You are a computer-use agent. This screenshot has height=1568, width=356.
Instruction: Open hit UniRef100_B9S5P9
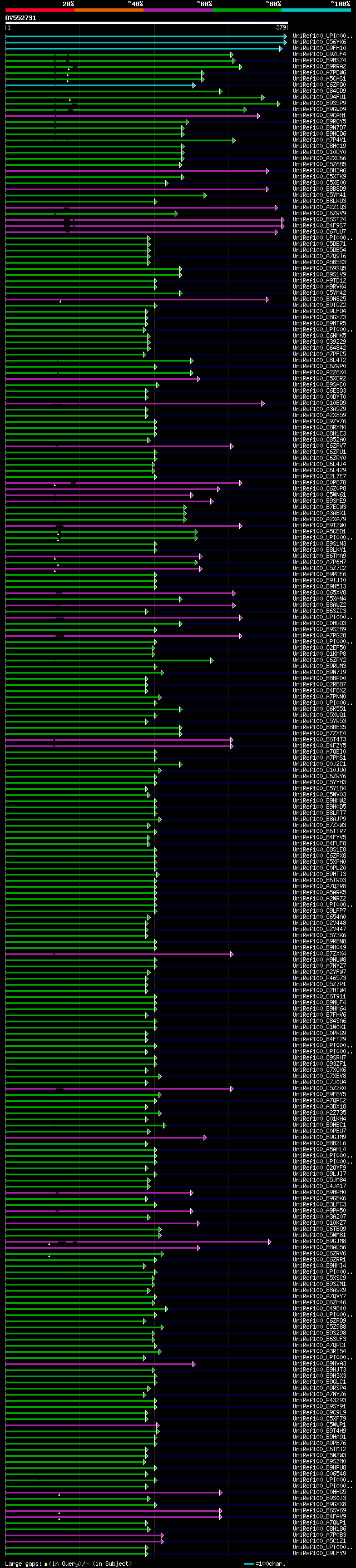319,103
